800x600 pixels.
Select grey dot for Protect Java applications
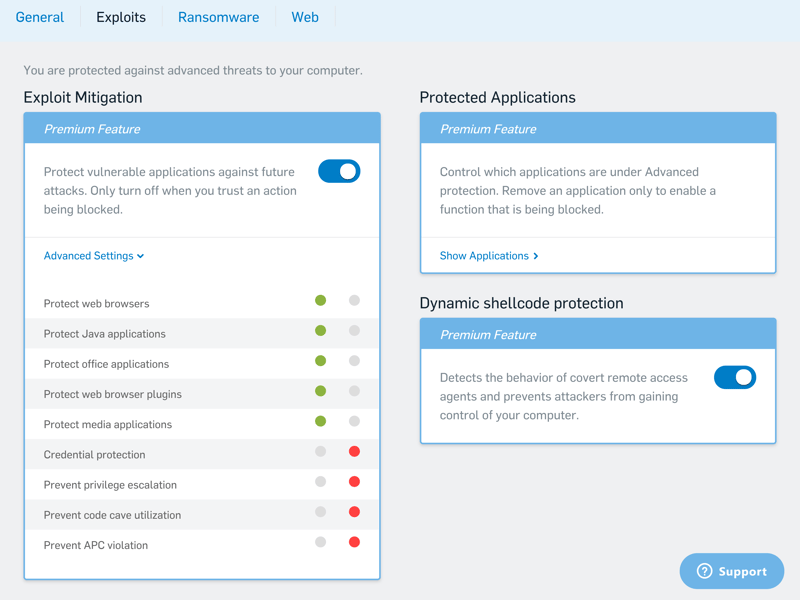354,331
